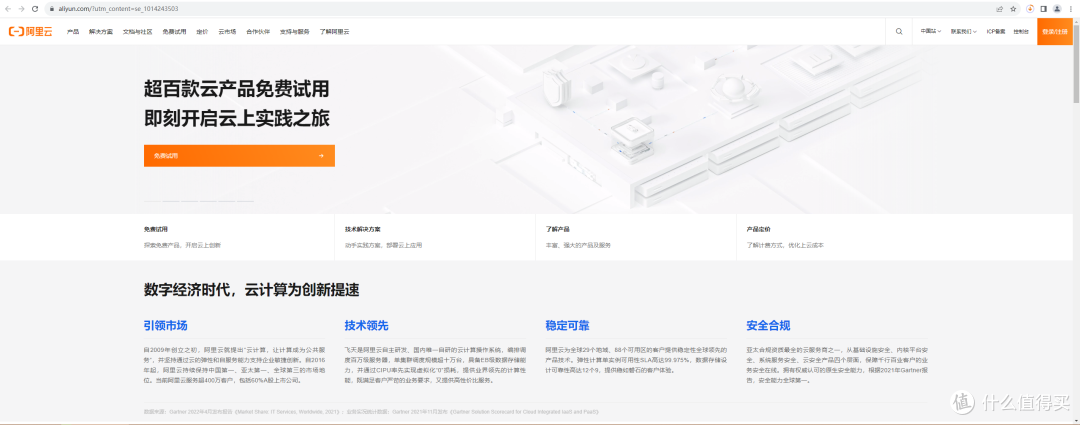The width and height of the screenshot is (1080, 425).
Task: Open the 控制台 console link
Action: [x=1021, y=32]
